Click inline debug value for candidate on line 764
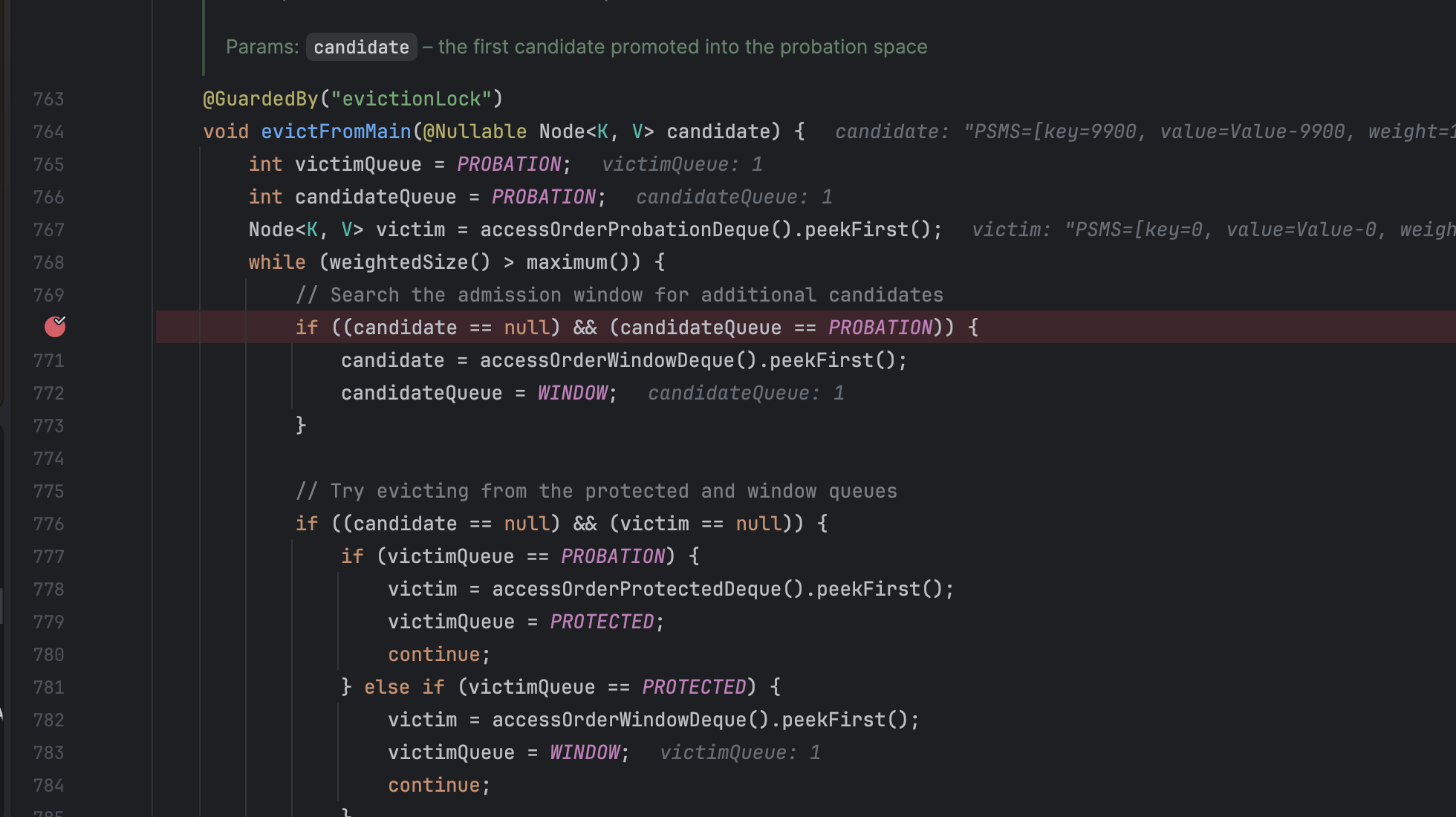 click(x=1143, y=132)
